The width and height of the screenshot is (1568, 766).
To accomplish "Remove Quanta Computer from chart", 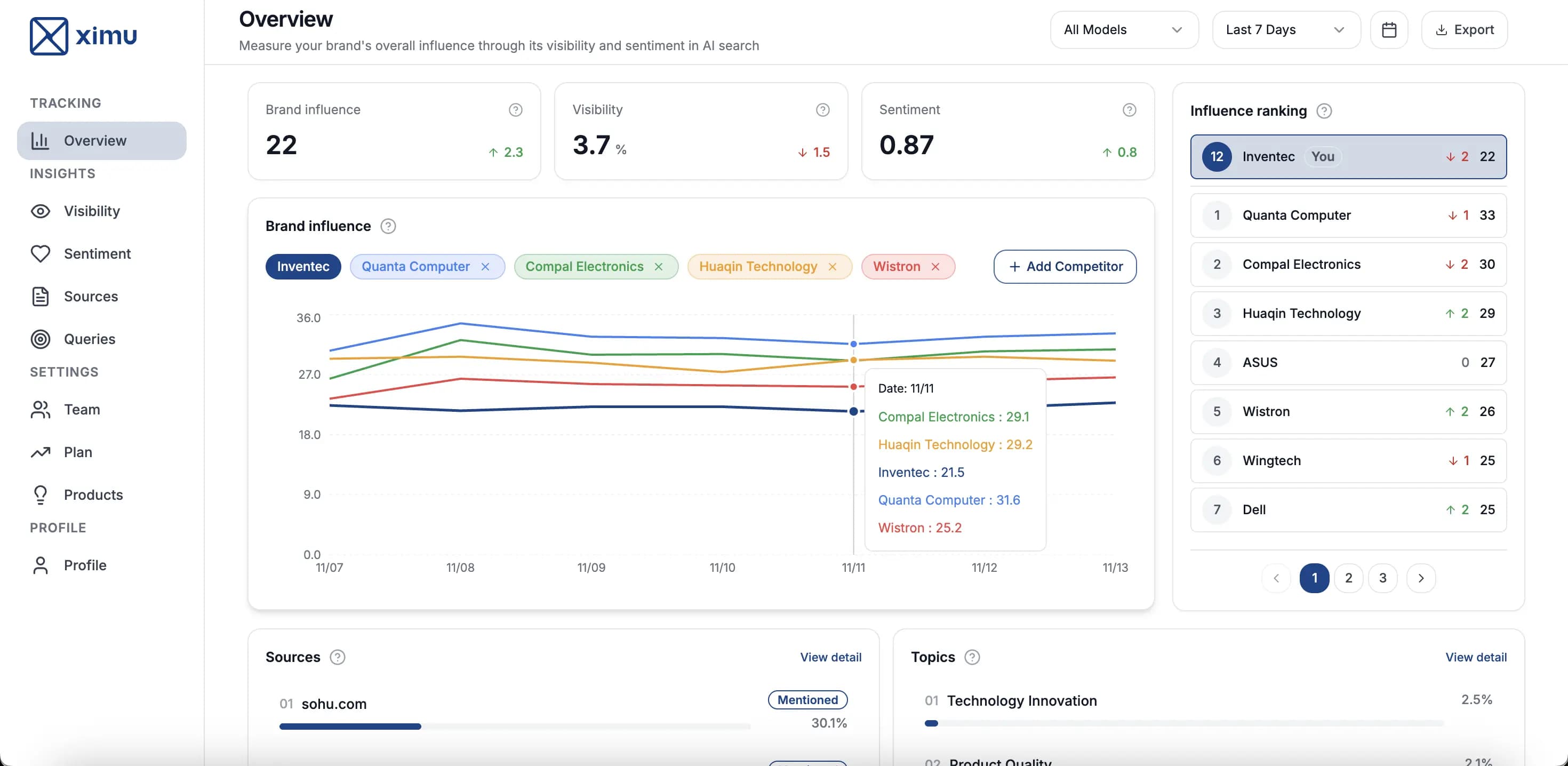I will click(485, 267).
